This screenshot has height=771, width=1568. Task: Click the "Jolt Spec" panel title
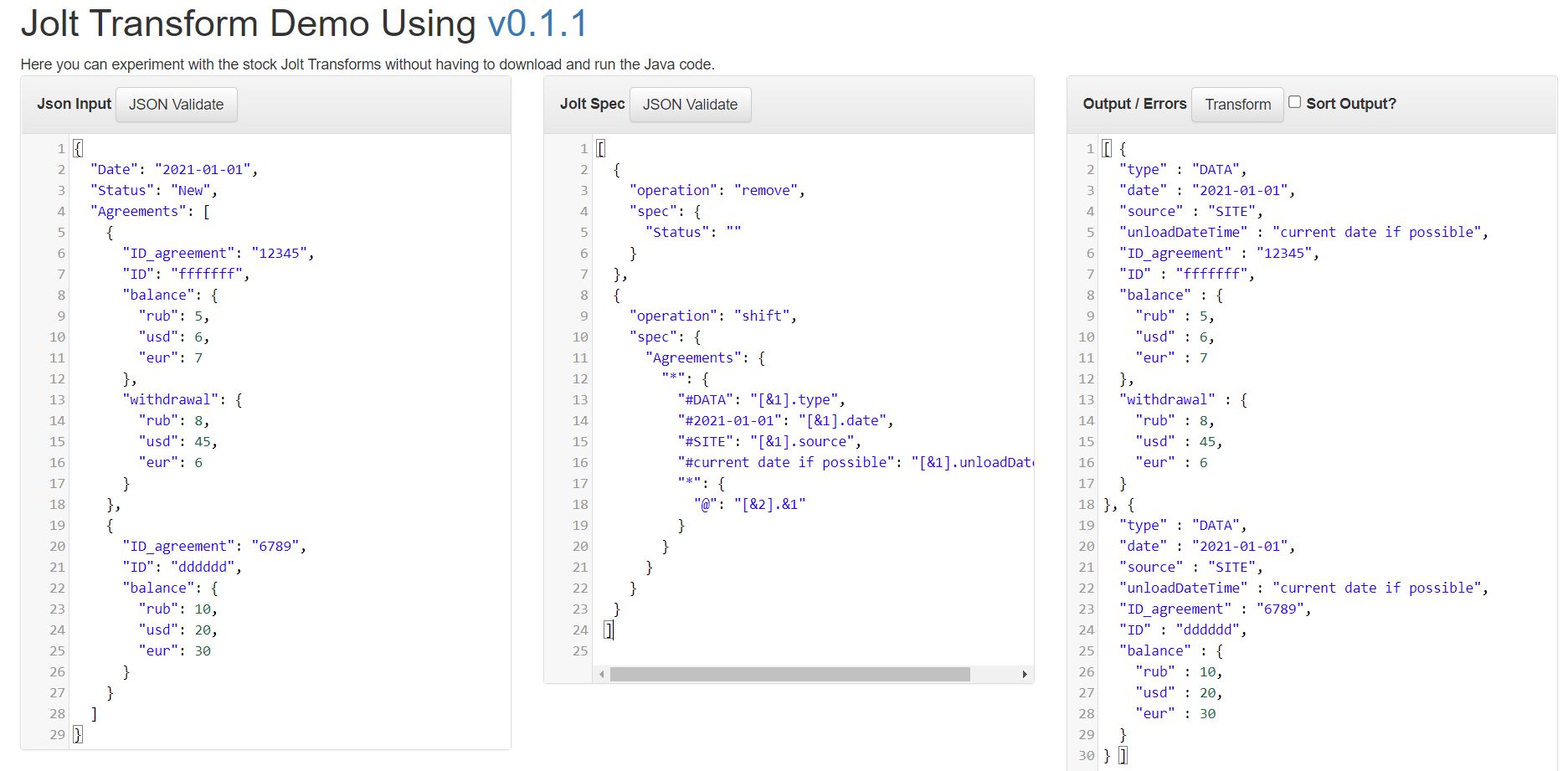coord(592,104)
